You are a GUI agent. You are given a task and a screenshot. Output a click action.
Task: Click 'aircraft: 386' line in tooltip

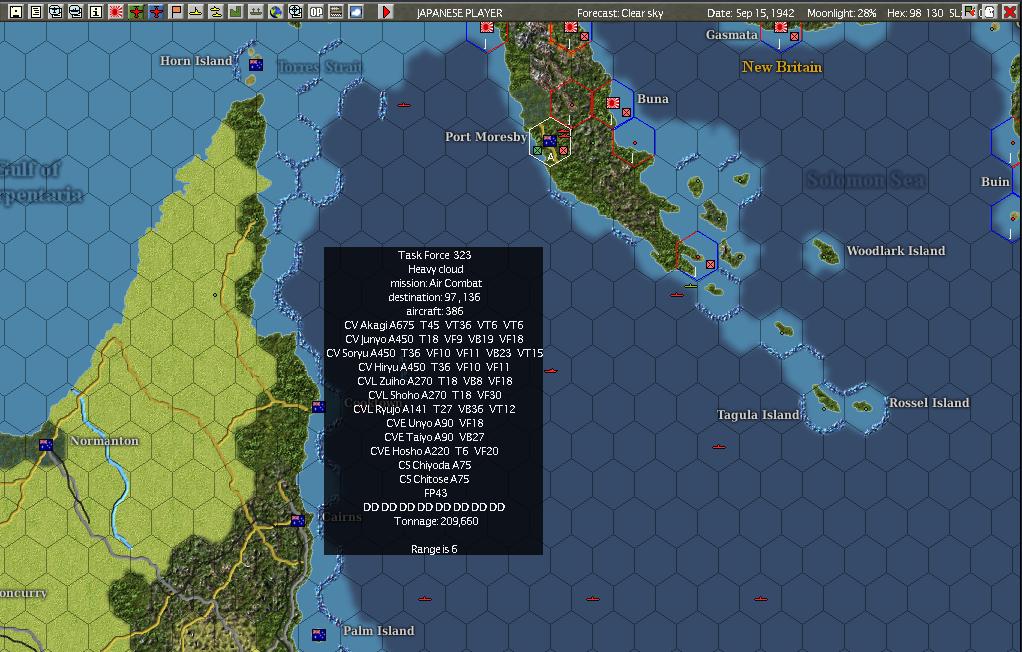[x=435, y=311]
